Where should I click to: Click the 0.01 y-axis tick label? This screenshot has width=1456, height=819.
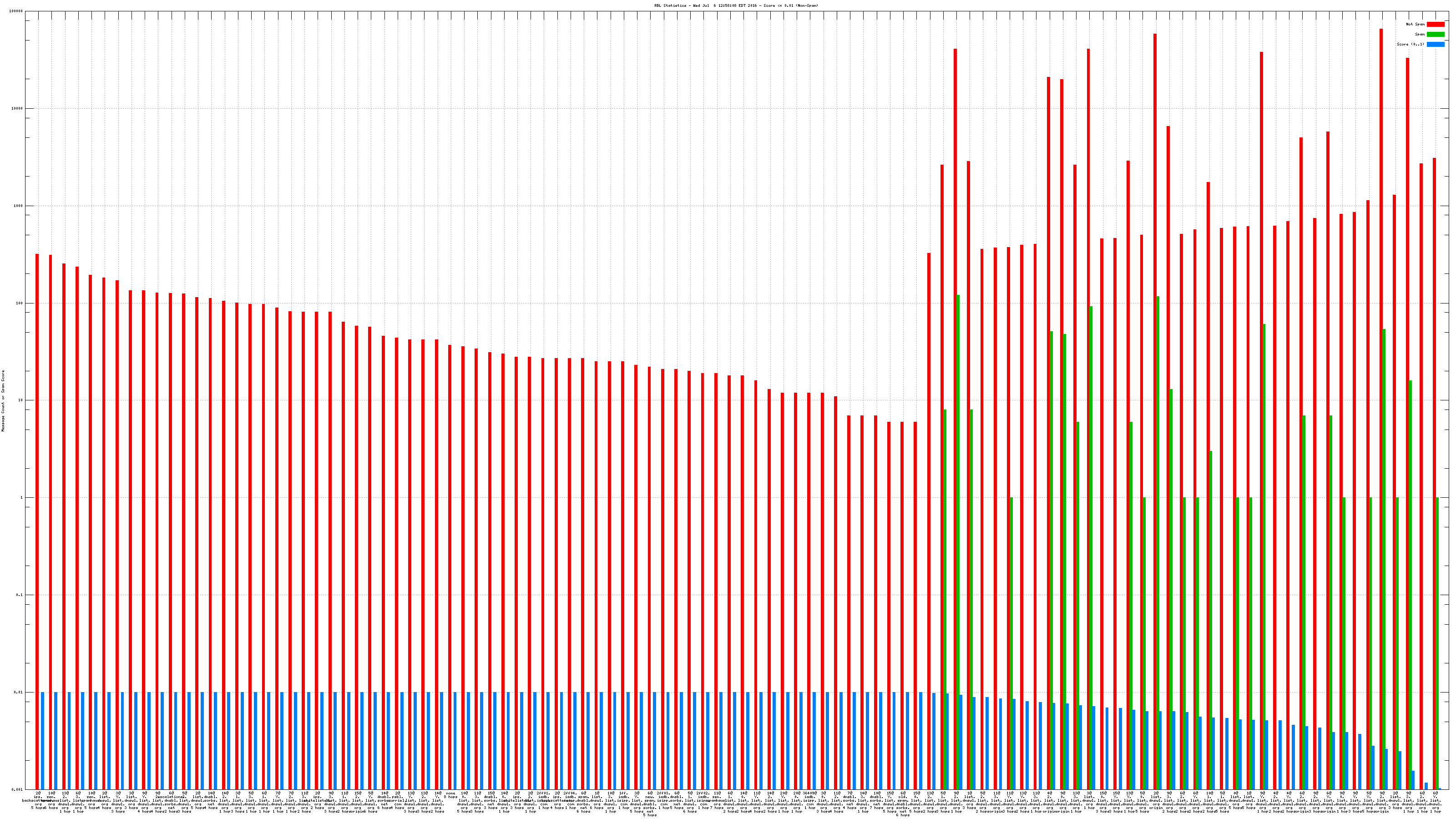[x=19, y=693]
